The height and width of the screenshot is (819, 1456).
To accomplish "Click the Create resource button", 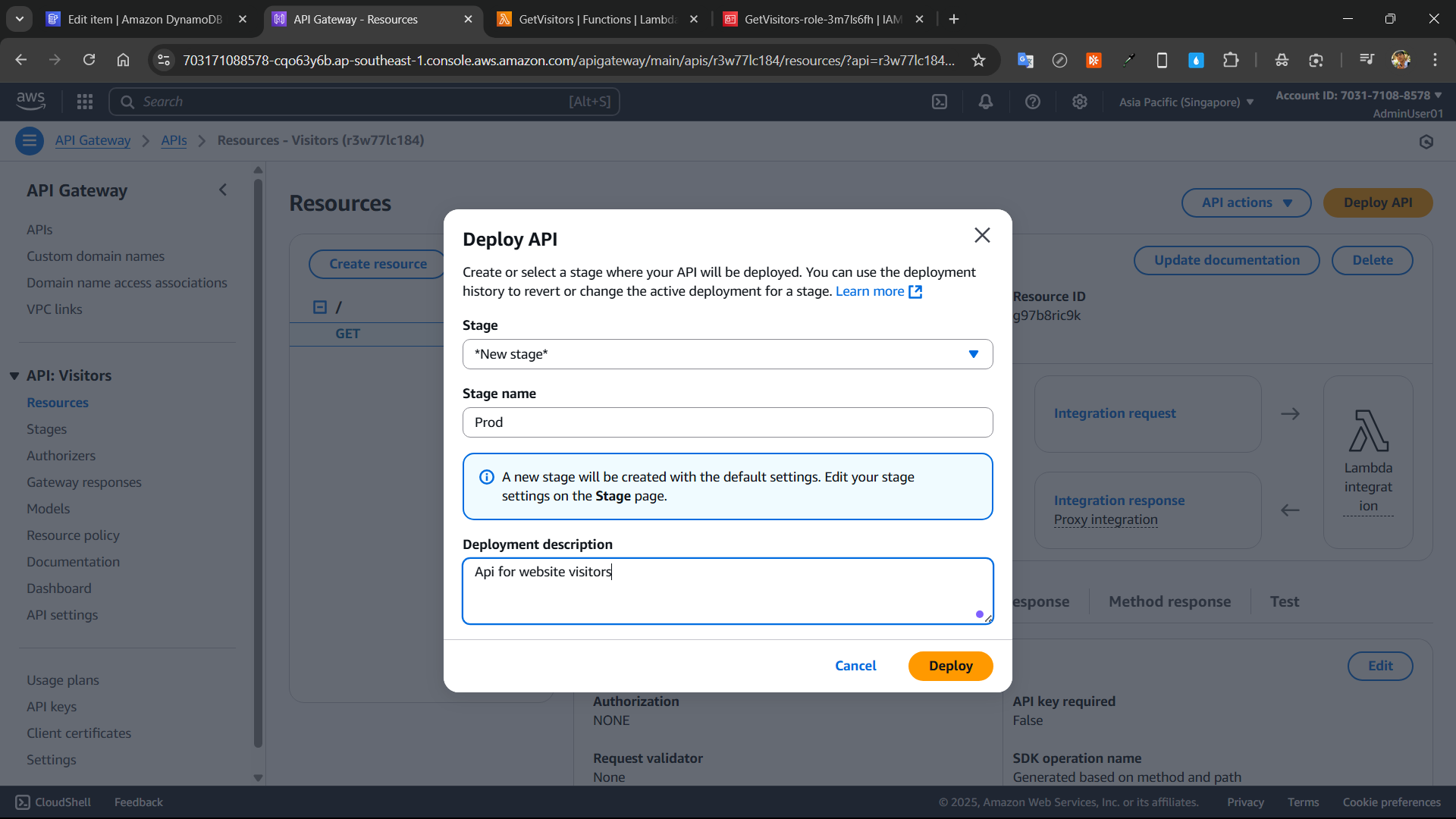I will pyautogui.click(x=377, y=264).
